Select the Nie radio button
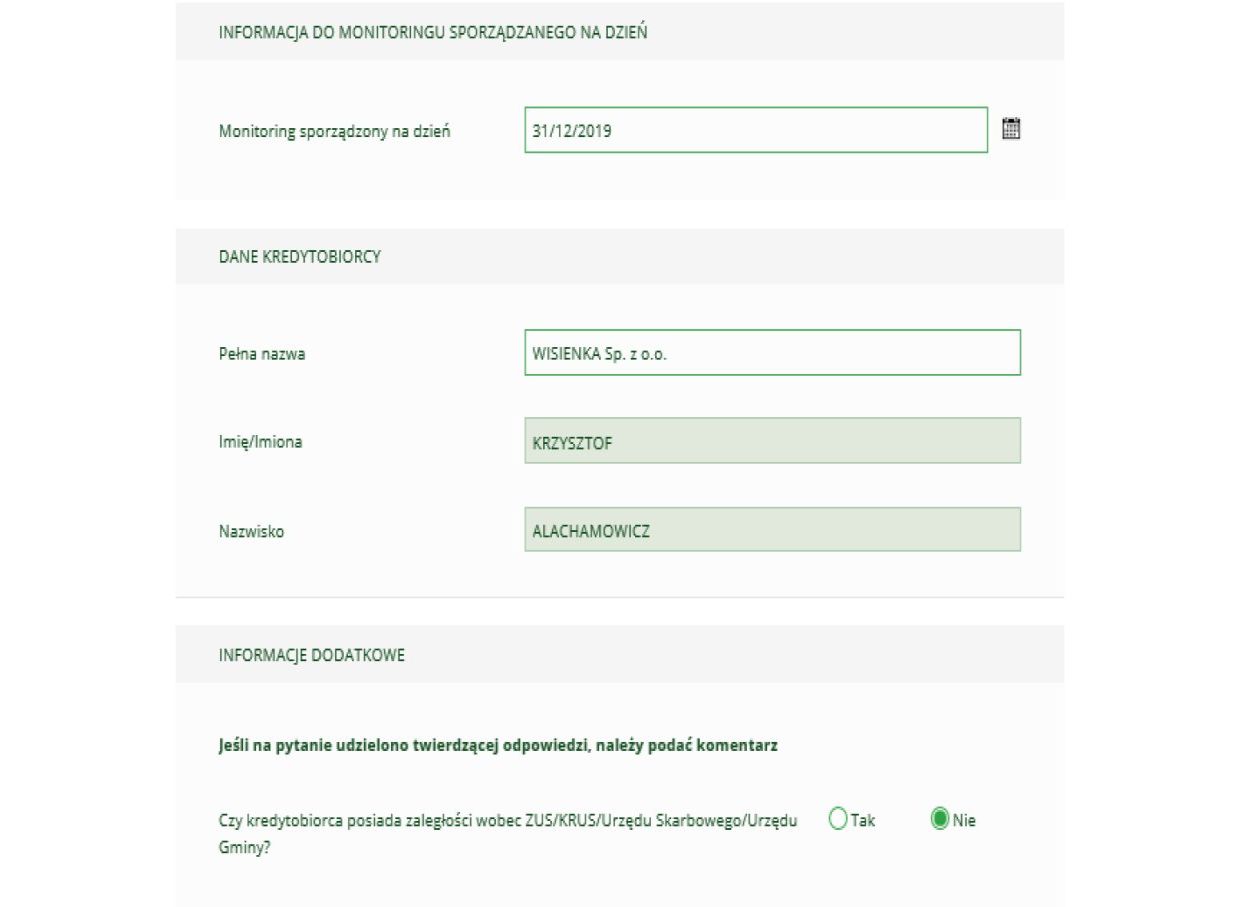1258x907 pixels. coord(940,820)
